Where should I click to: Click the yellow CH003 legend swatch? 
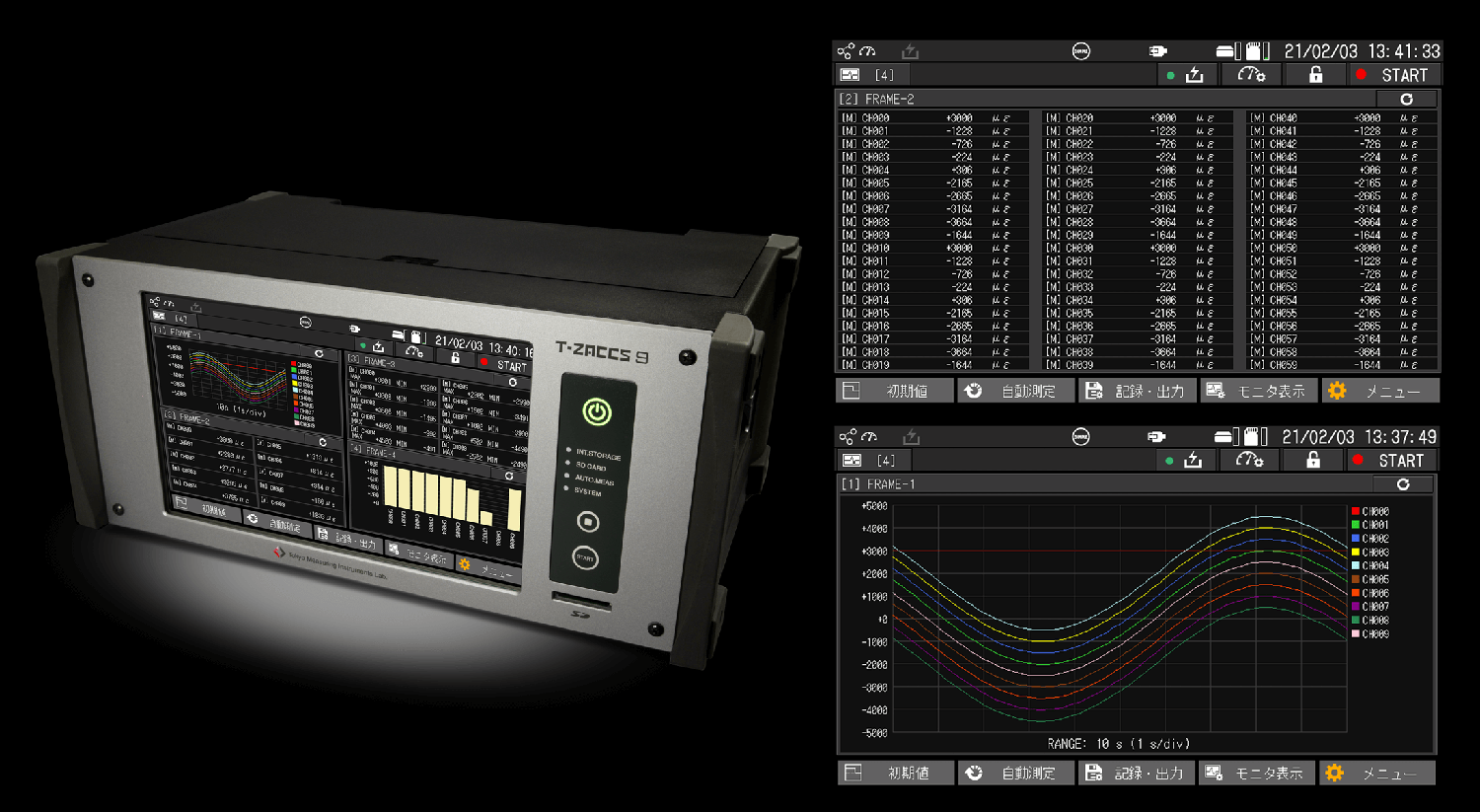(x=1356, y=553)
